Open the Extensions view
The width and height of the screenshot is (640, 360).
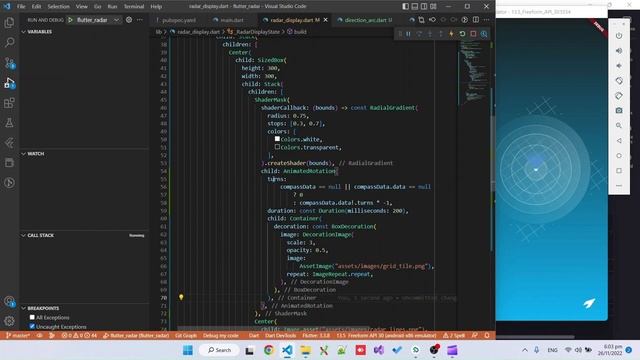pyautogui.click(x=9, y=102)
